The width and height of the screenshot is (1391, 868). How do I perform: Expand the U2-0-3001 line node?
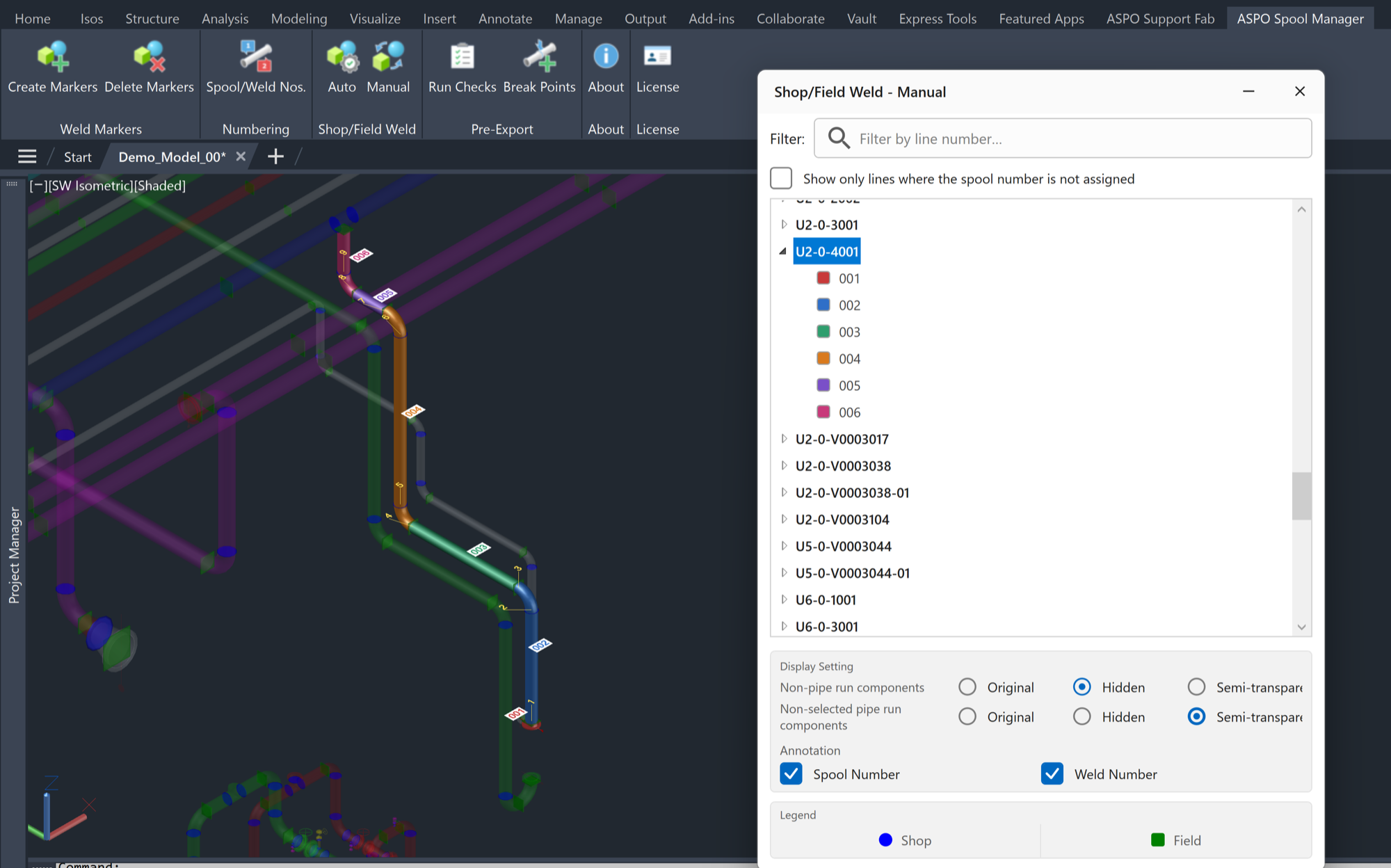point(784,224)
